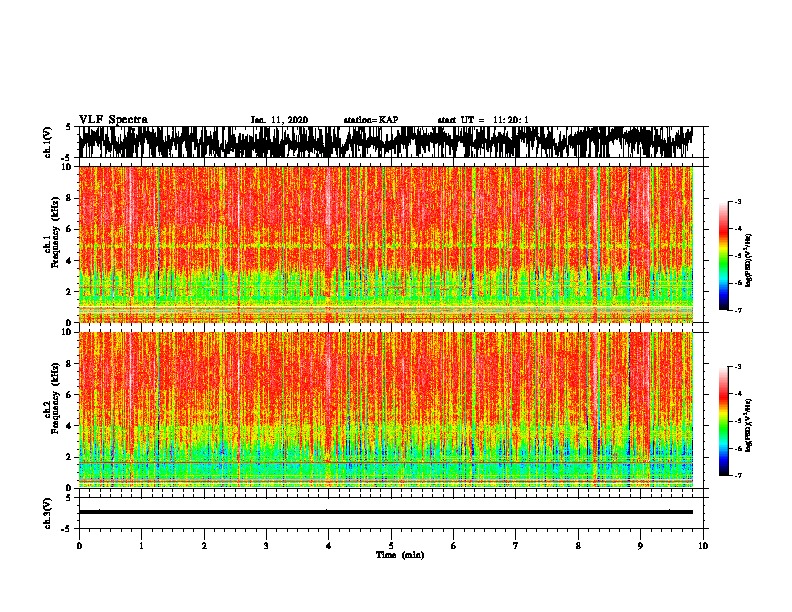
Task: Click time axis tick label 10
Action: tap(703, 546)
